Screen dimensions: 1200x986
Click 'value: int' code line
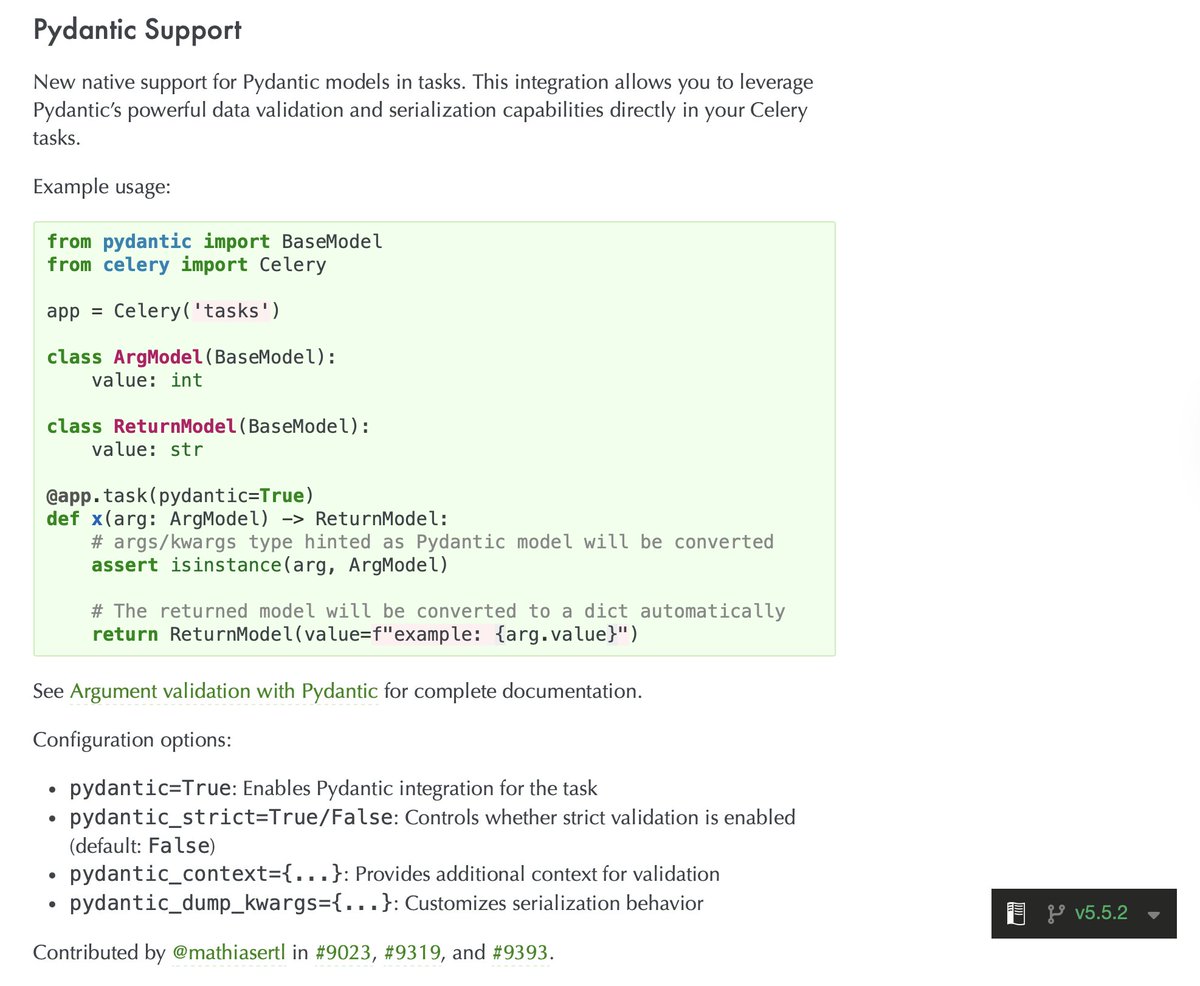point(147,380)
